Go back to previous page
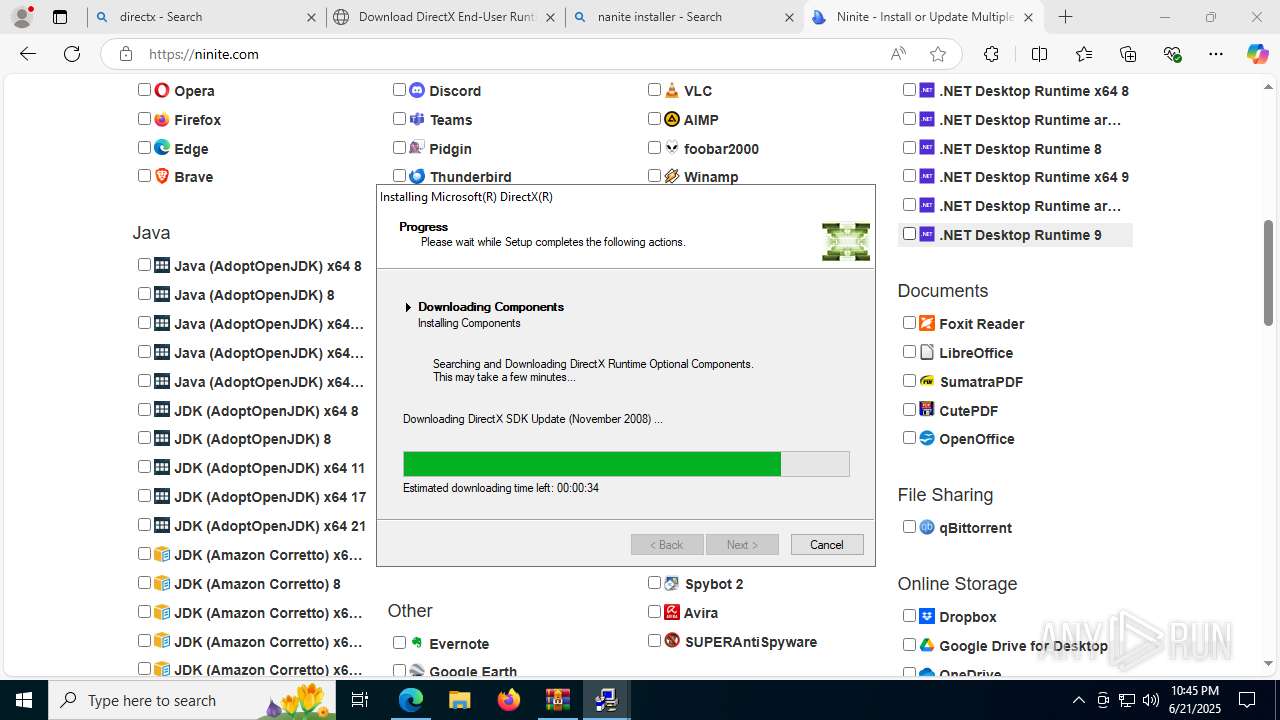Screen dimensions: 1280x720 pos(28,54)
